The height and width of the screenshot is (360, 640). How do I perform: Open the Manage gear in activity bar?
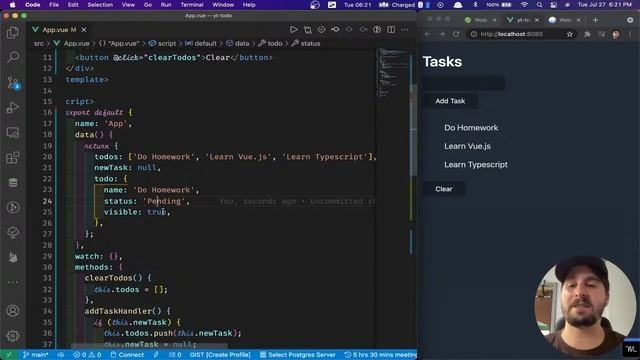point(13,336)
